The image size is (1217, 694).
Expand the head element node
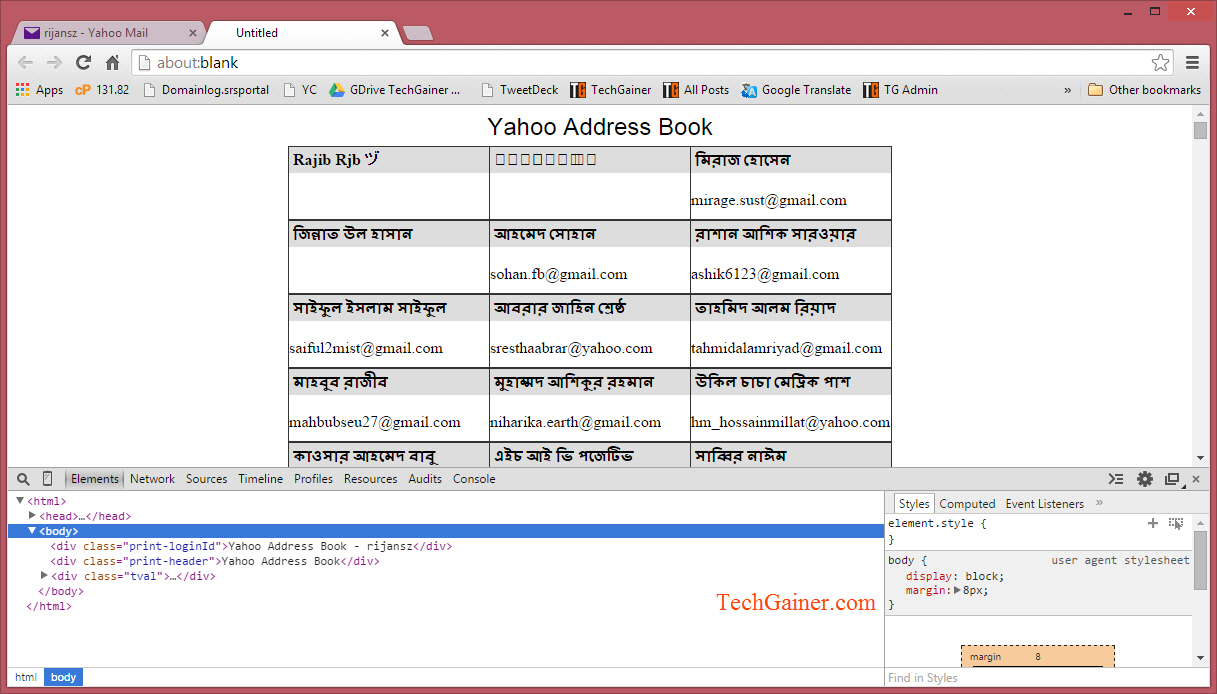click(x=32, y=516)
